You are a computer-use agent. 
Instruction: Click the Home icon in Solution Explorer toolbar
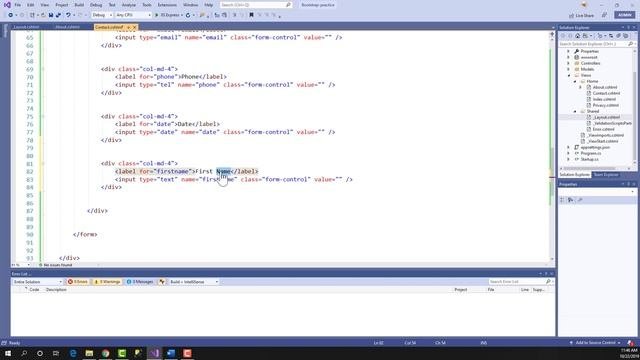point(577,36)
